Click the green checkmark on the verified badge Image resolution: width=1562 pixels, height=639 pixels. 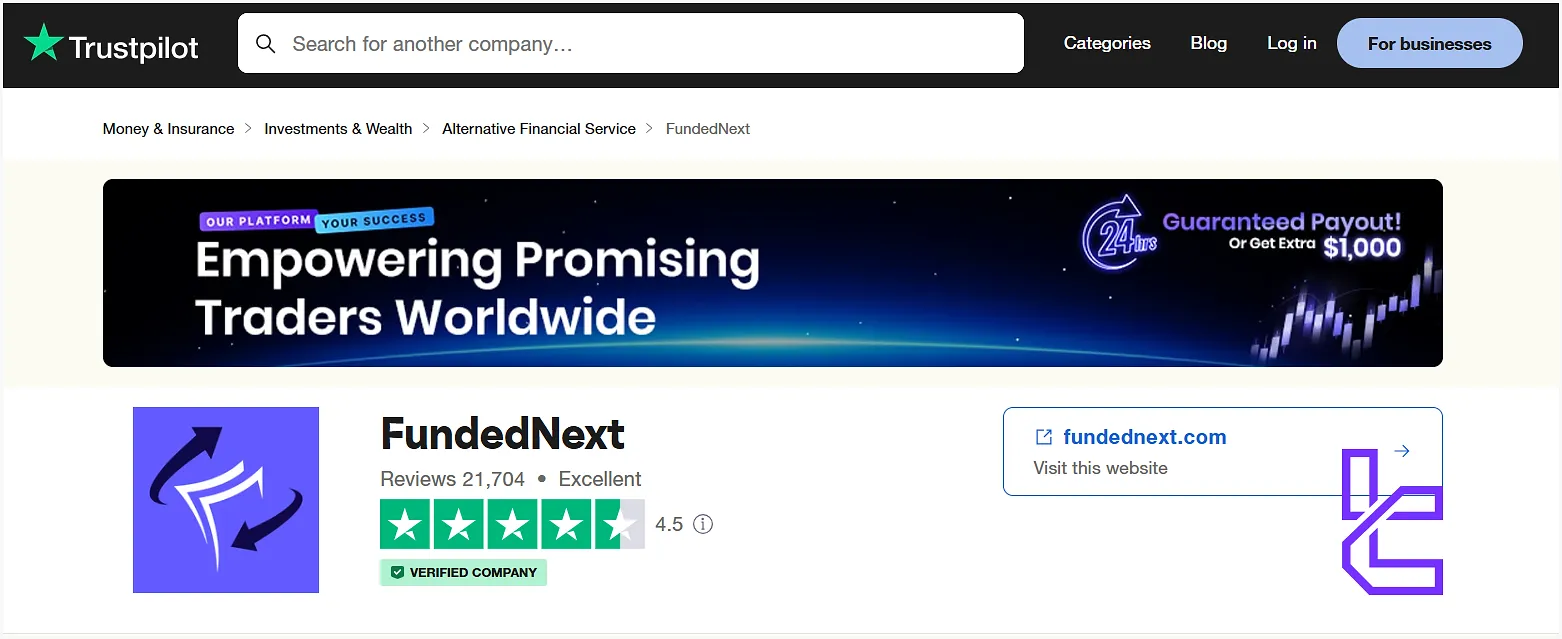tap(398, 572)
